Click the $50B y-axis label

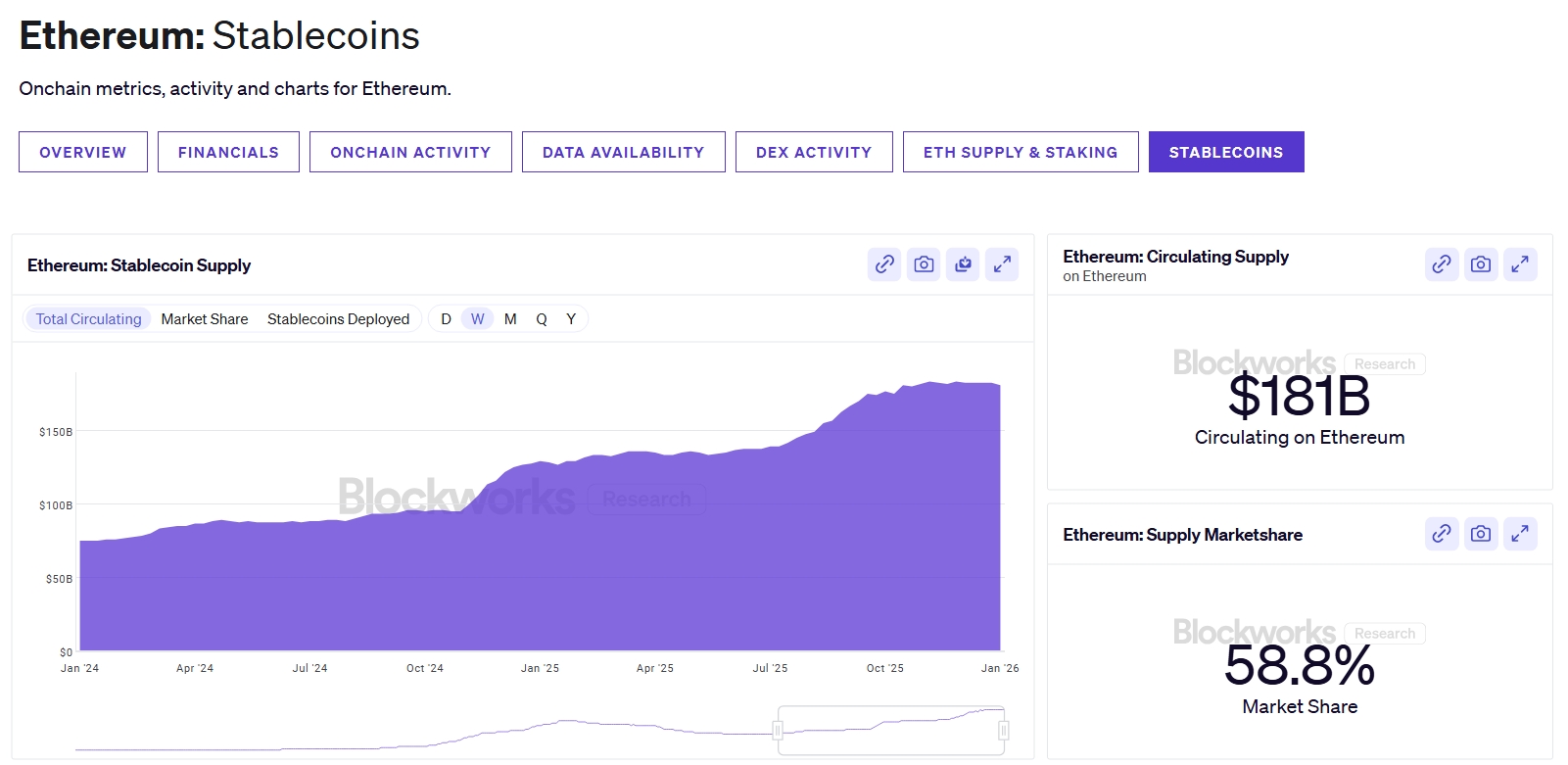coord(59,579)
